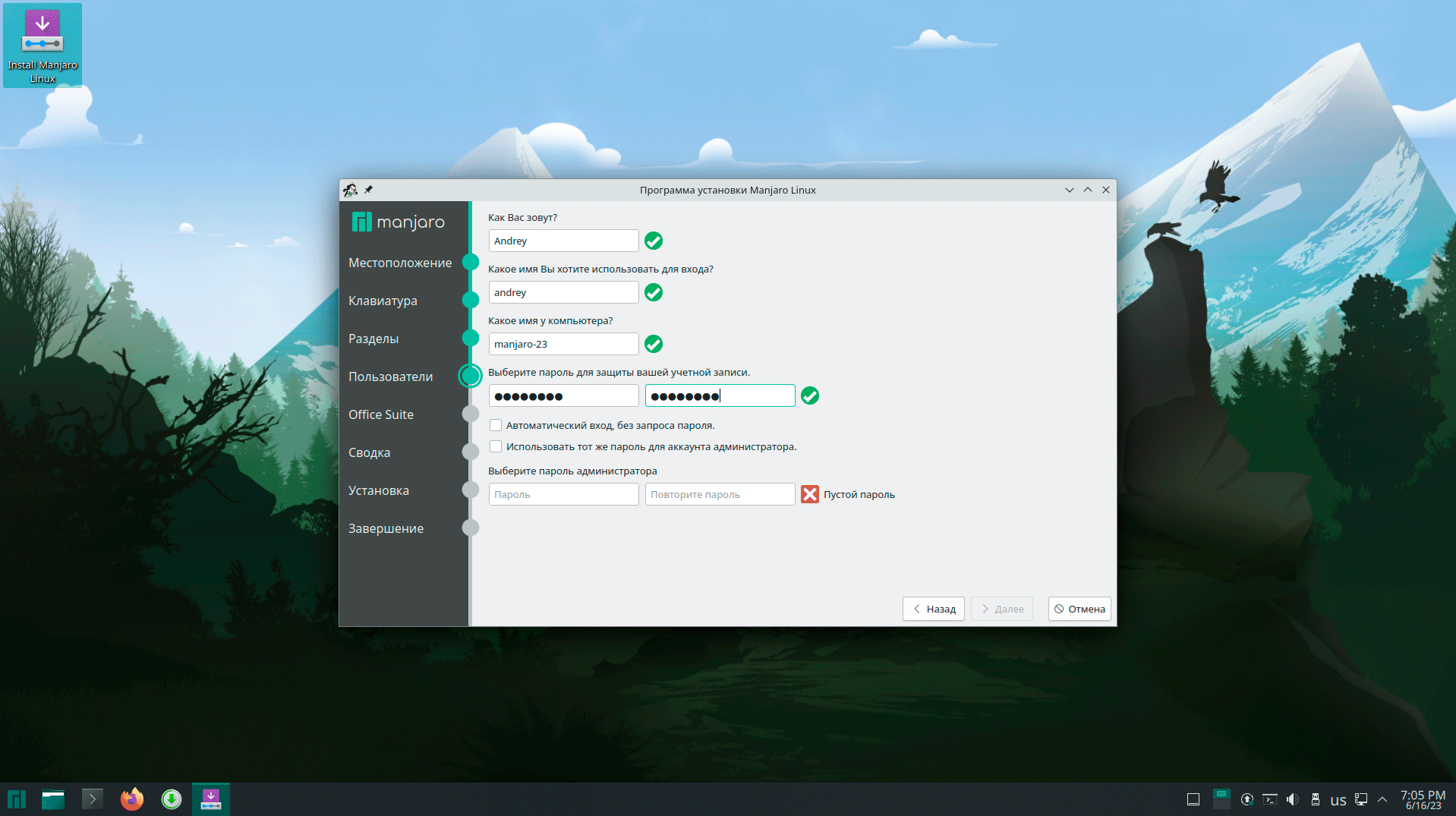The width and height of the screenshot is (1456, 816).
Task: Toggle the pin icon in installer titlebar
Action: click(x=368, y=190)
